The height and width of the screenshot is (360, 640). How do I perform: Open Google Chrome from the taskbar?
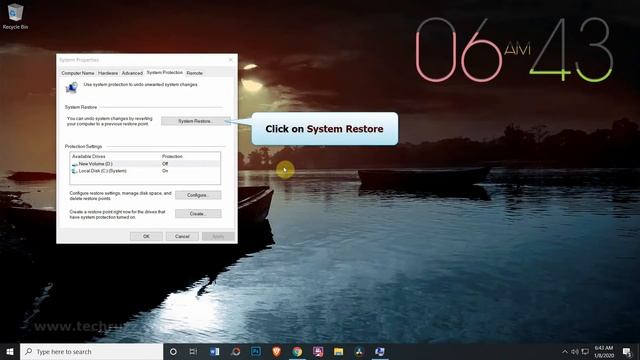coord(297,351)
